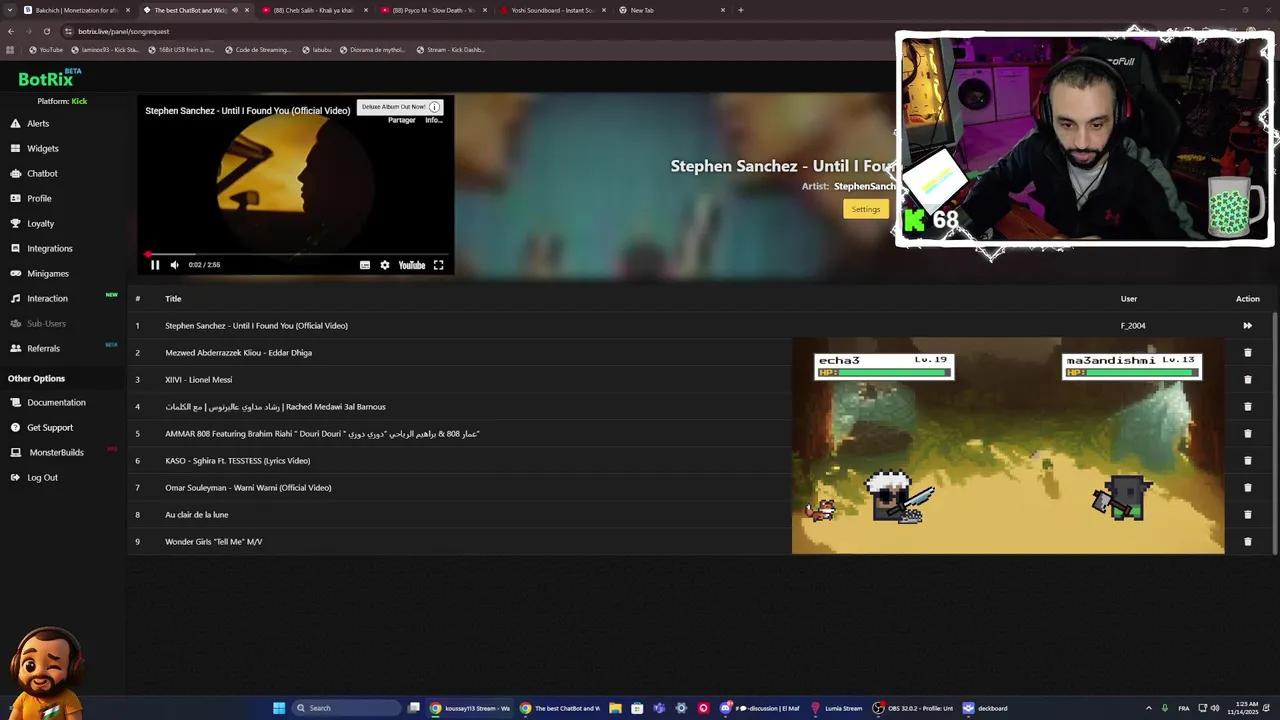
Task: Click Partager in video overlay
Action: [x=401, y=120]
